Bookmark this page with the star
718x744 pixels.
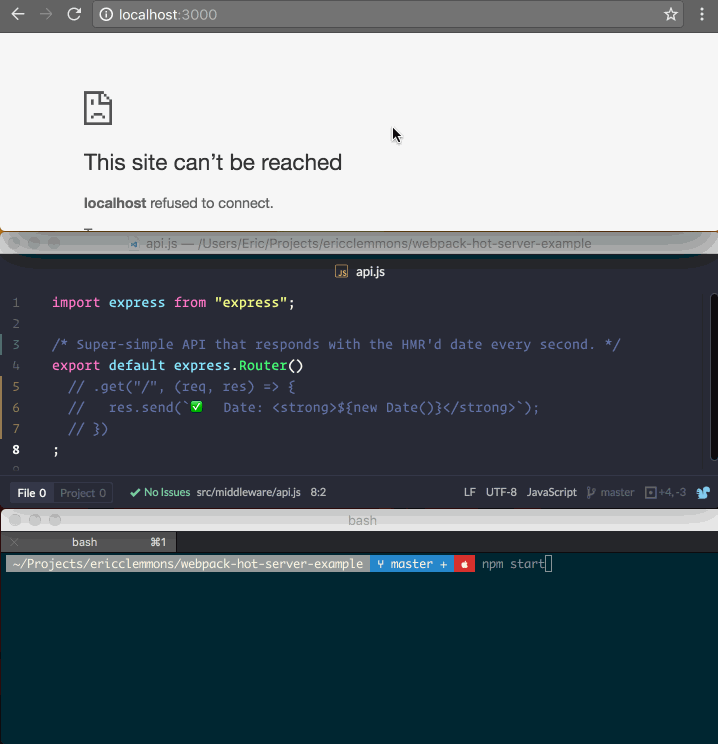(671, 15)
